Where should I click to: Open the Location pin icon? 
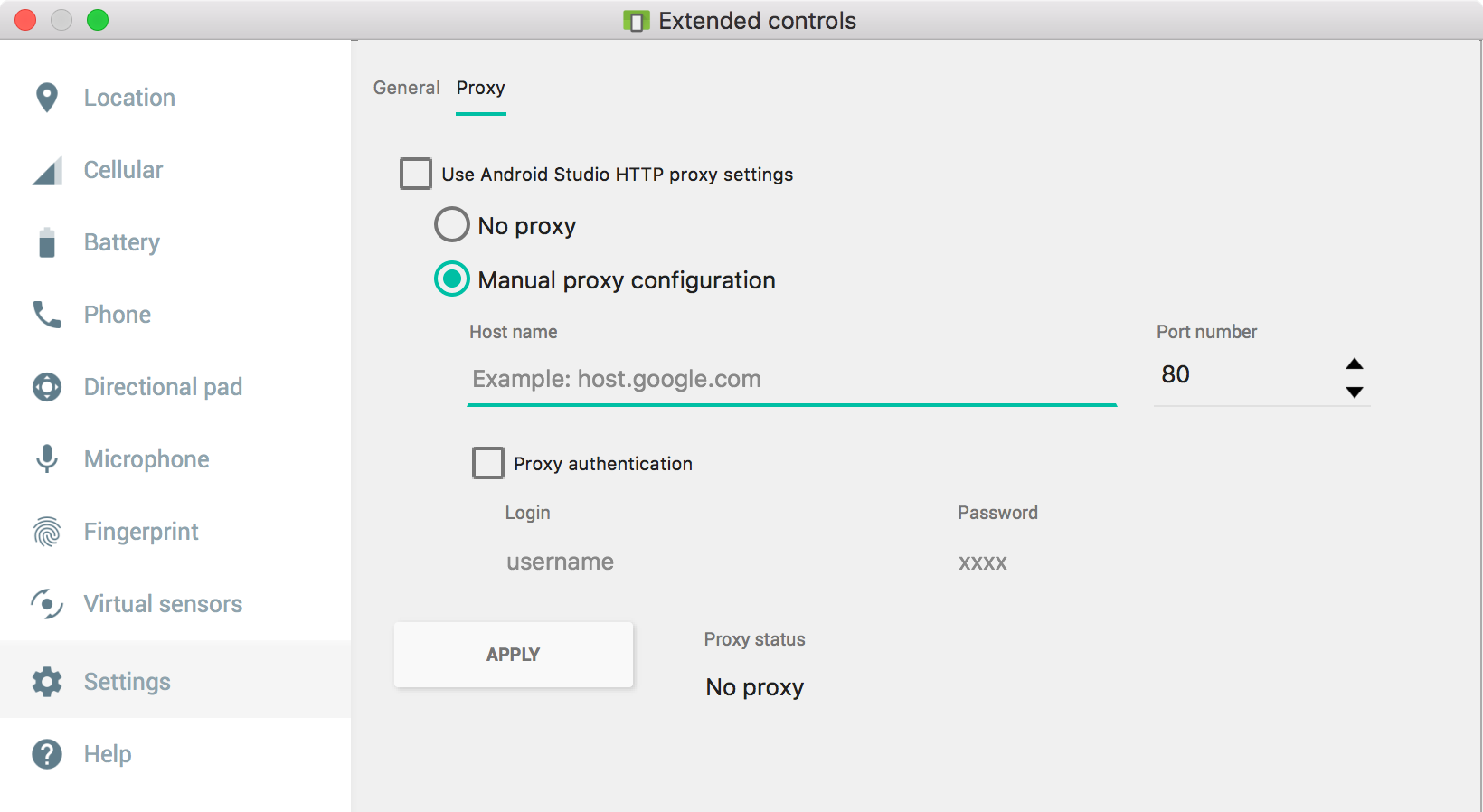(x=47, y=98)
